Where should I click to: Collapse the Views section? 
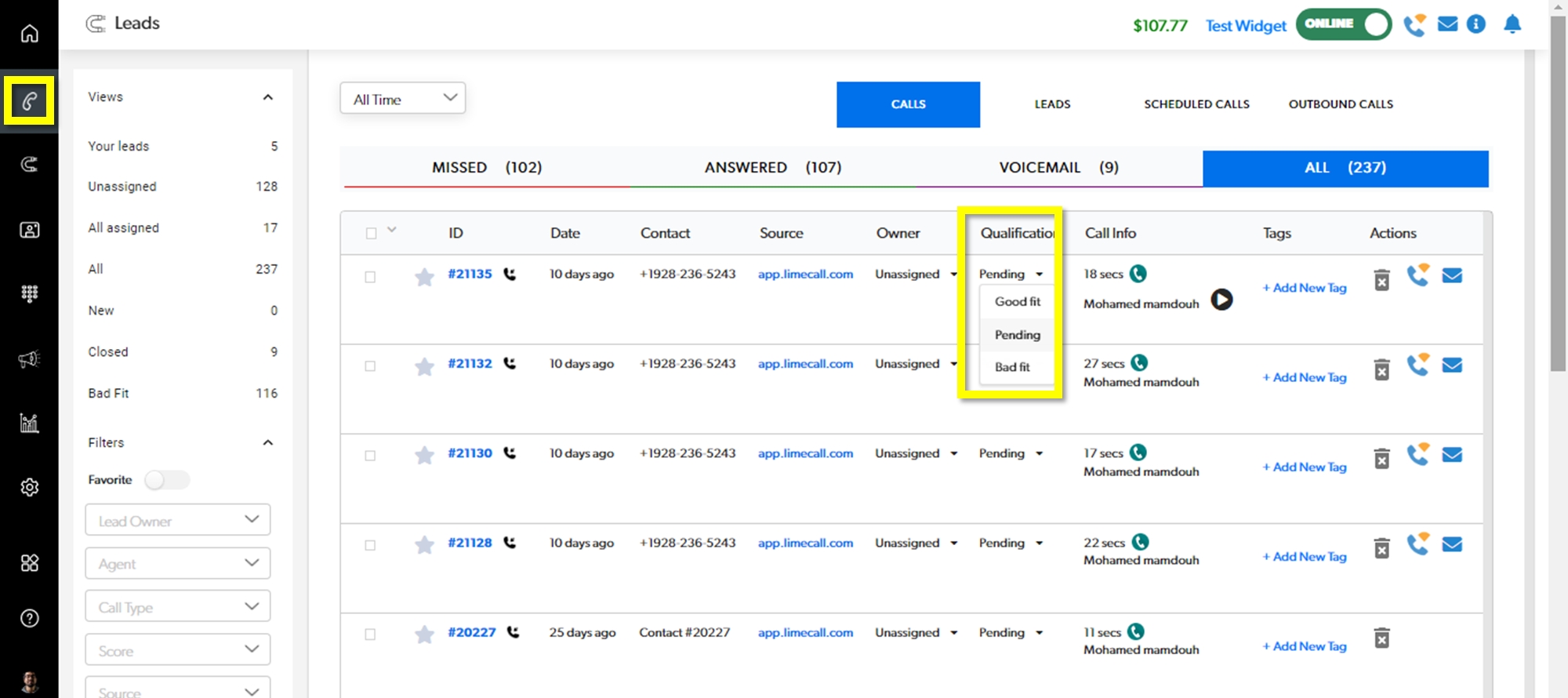[x=267, y=97]
